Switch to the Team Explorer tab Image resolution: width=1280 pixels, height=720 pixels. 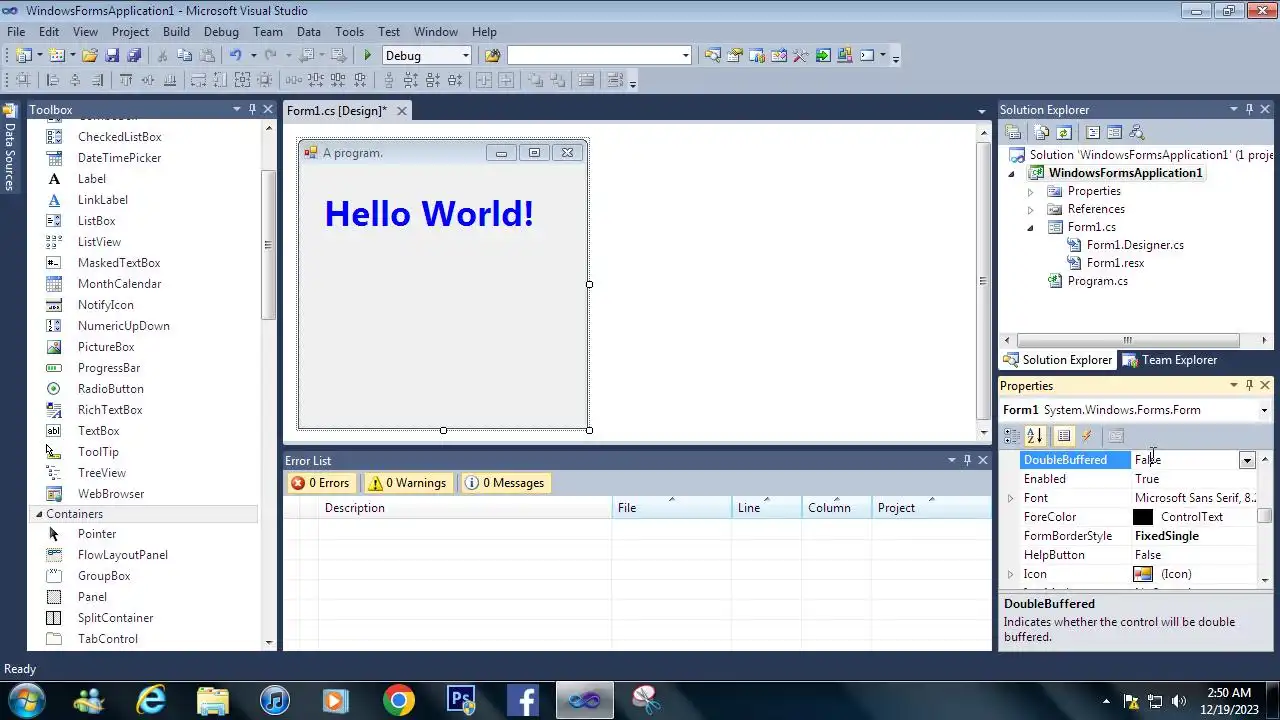(x=1170, y=360)
